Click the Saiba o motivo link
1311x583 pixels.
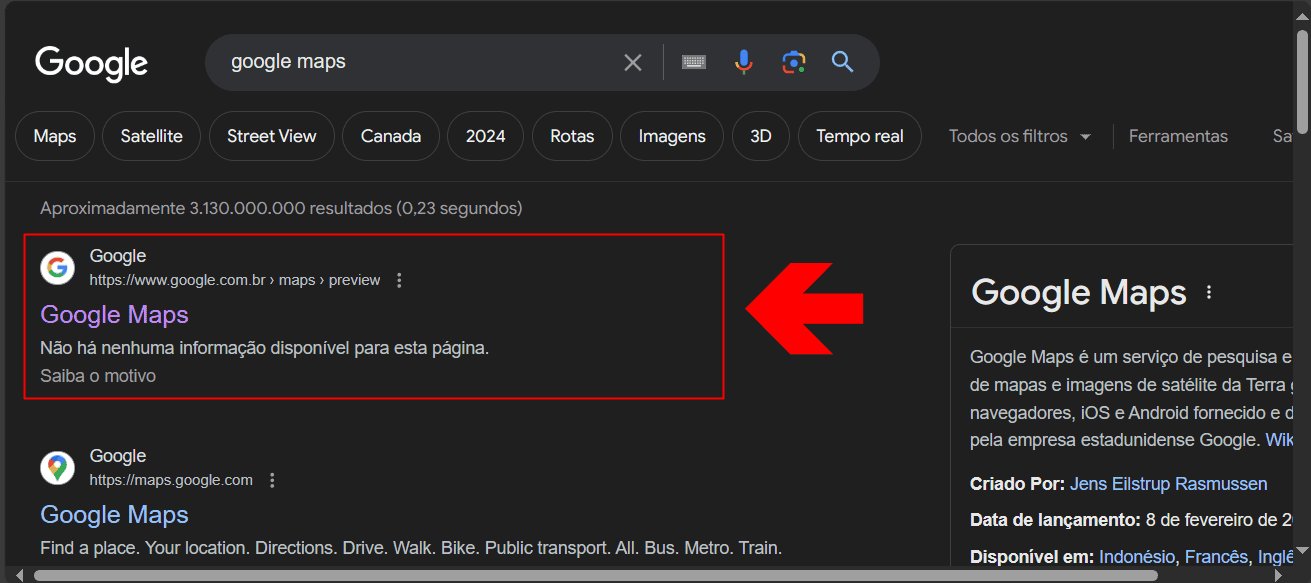click(x=98, y=376)
